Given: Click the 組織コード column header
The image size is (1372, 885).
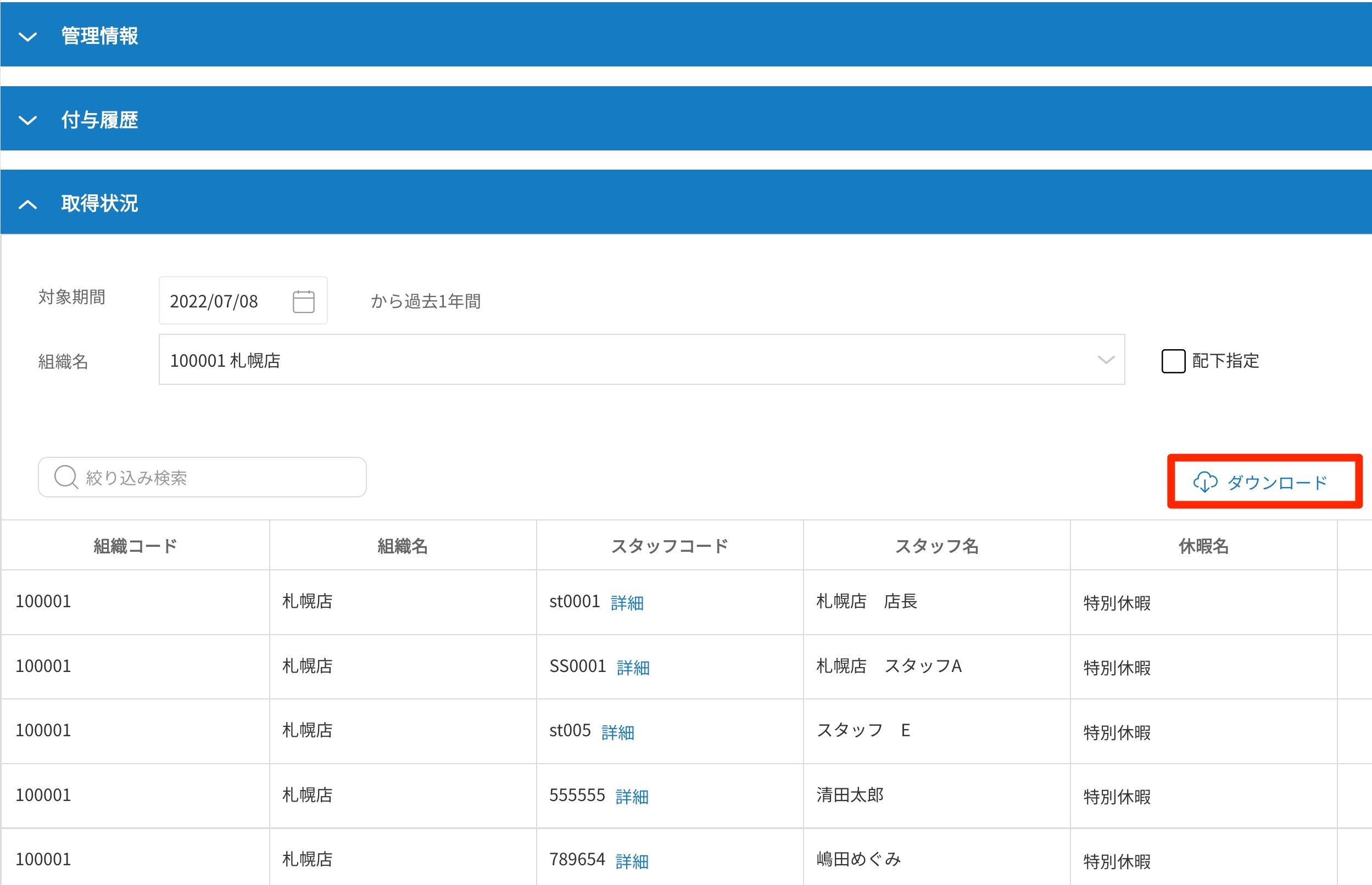Looking at the screenshot, I should pos(135,546).
